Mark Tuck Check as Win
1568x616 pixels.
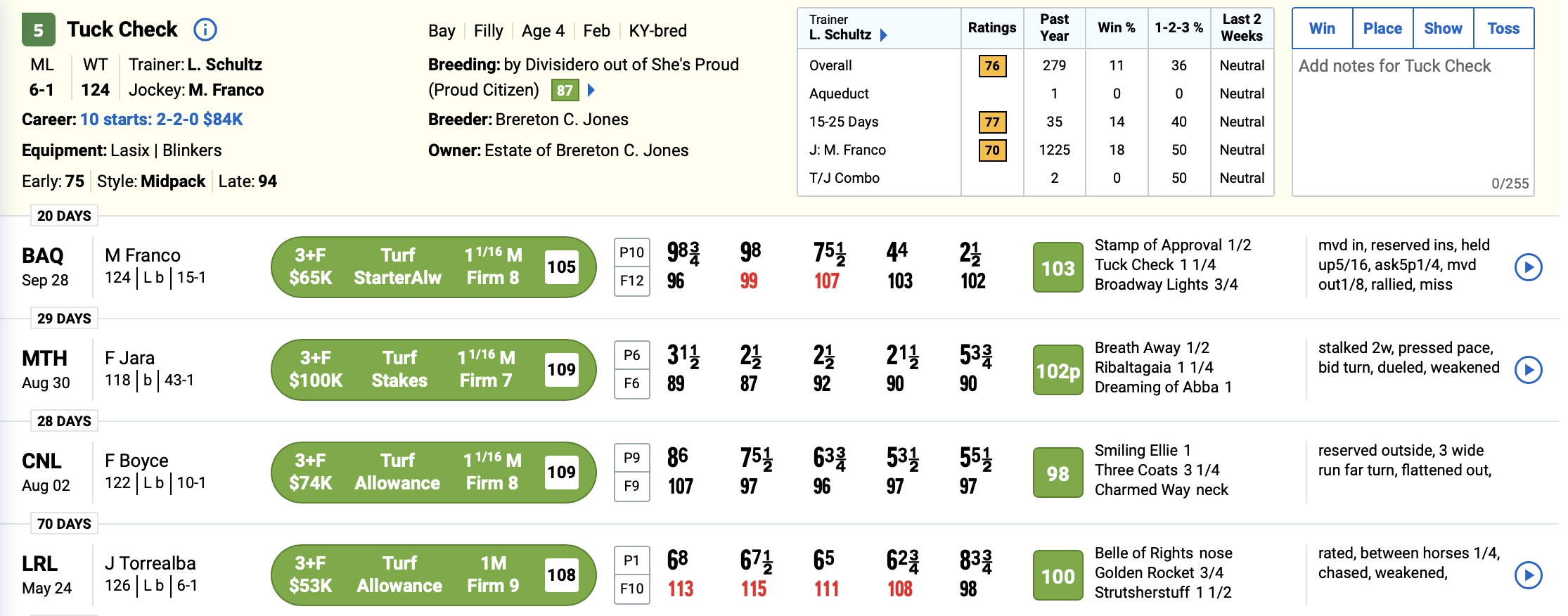[x=1322, y=29]
